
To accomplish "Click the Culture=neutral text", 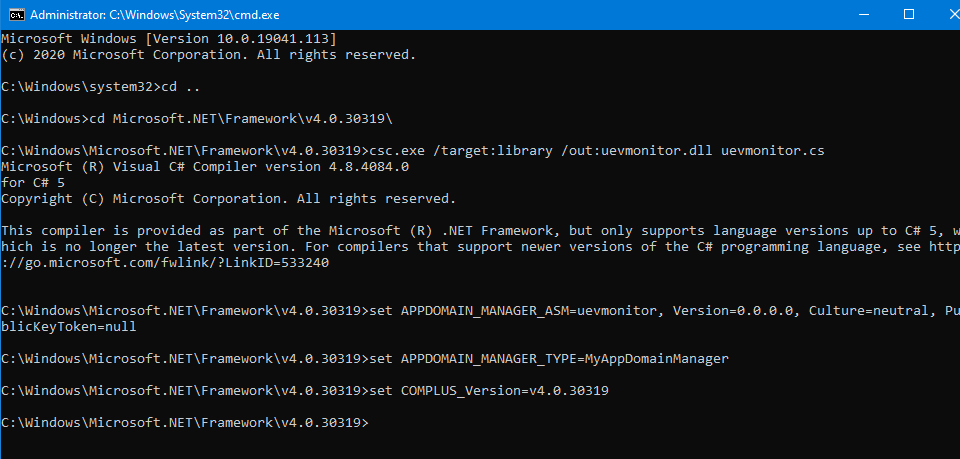I will point(855,311).
